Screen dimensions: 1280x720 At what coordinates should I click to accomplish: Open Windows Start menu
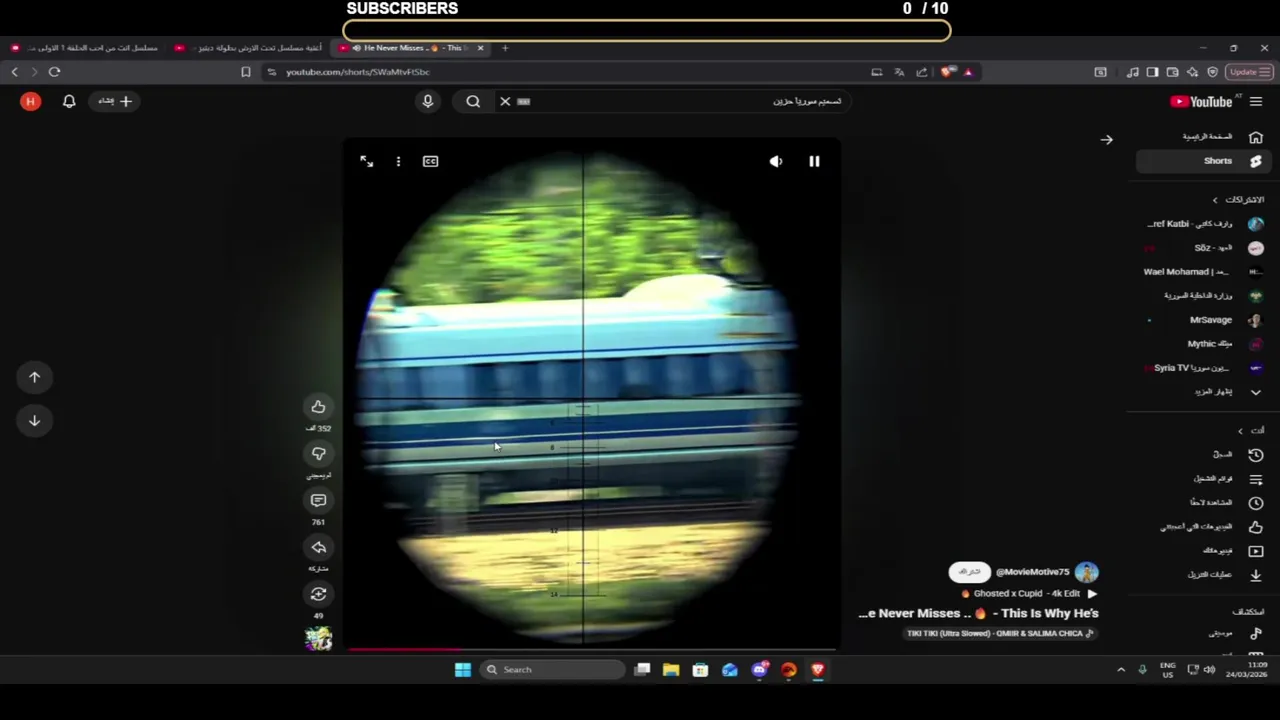(462, 670)
